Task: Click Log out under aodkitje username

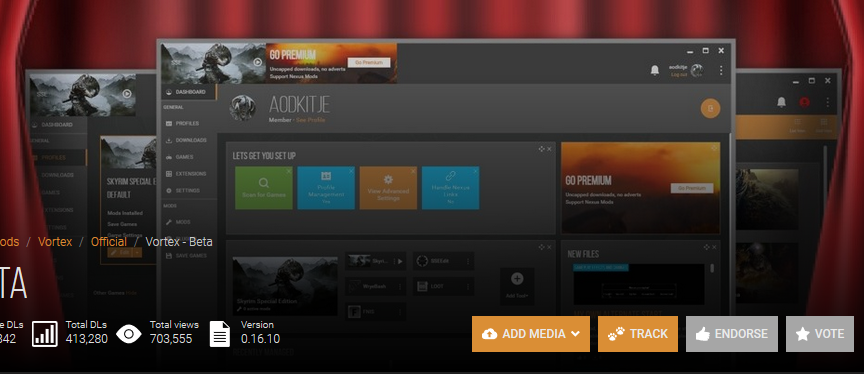Action: pos(679,74)
